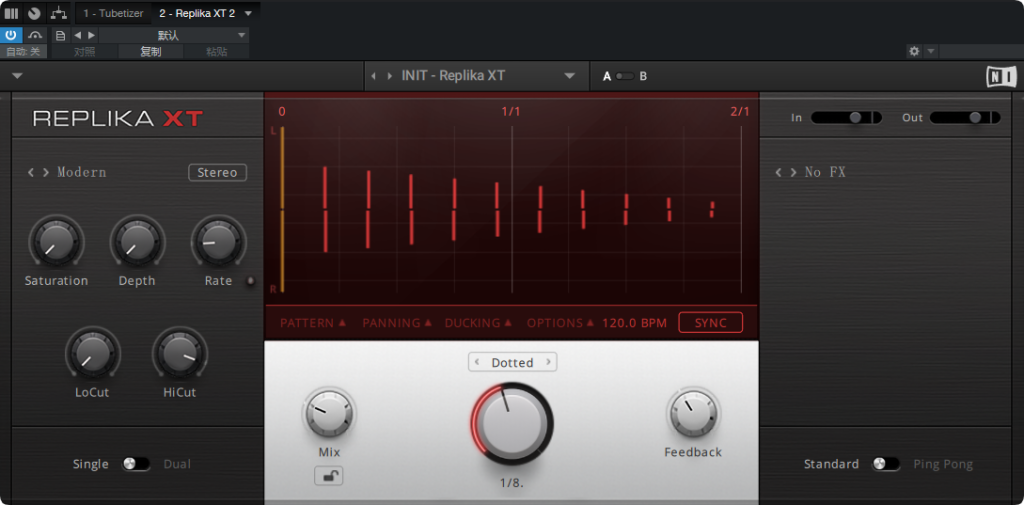Click the Saturation knob
This screenshot has height=505, width=1024.
coord(56,242)
